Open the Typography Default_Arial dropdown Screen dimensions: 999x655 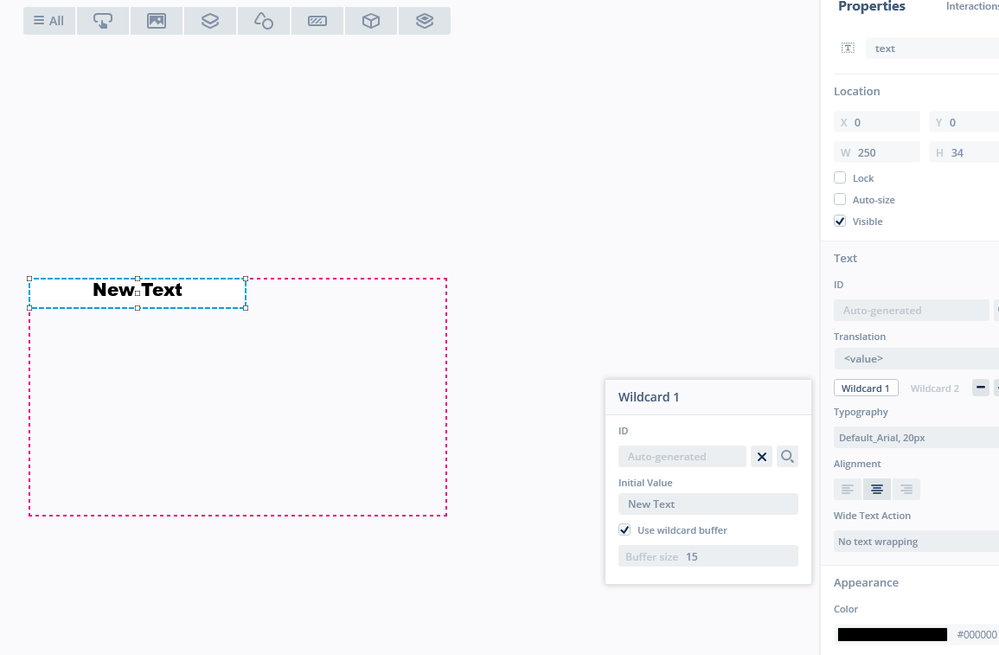pos(916,438)
